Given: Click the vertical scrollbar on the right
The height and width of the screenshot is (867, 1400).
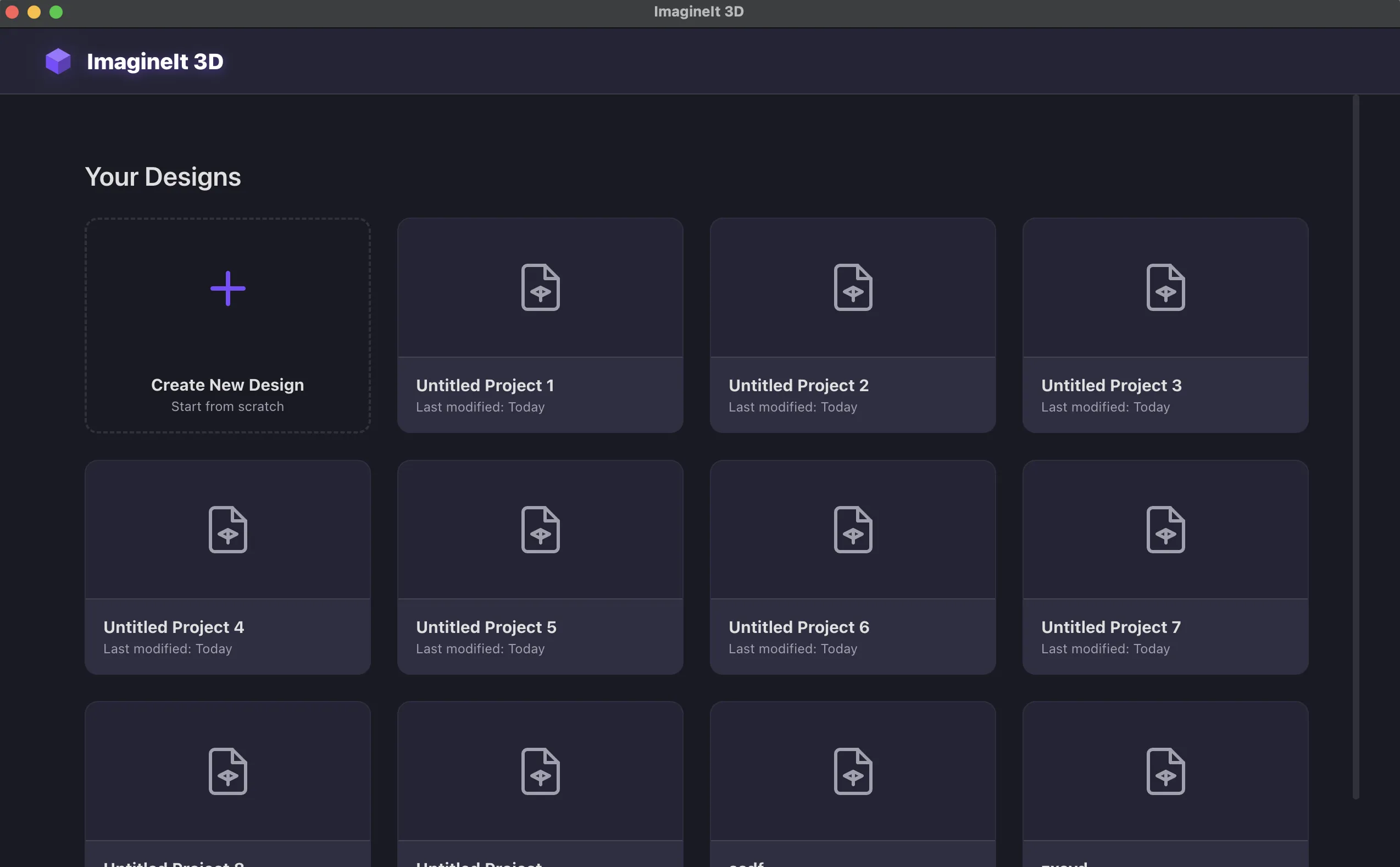Looking at the screenshot, I should point(1355,447).
